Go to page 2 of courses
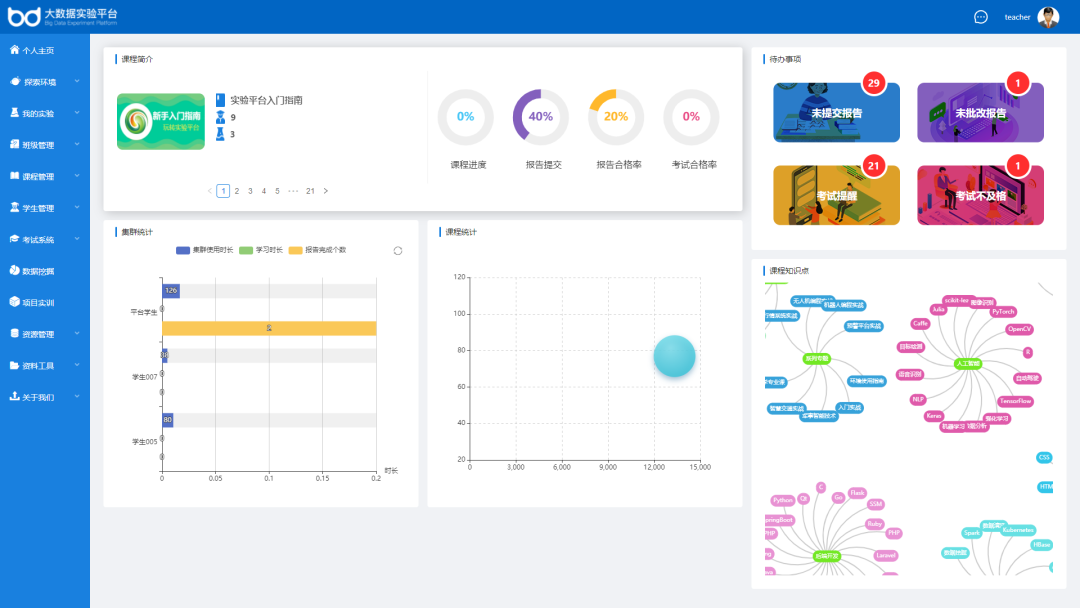Viewport: 1080px width, 608px height. click(237, 191)
